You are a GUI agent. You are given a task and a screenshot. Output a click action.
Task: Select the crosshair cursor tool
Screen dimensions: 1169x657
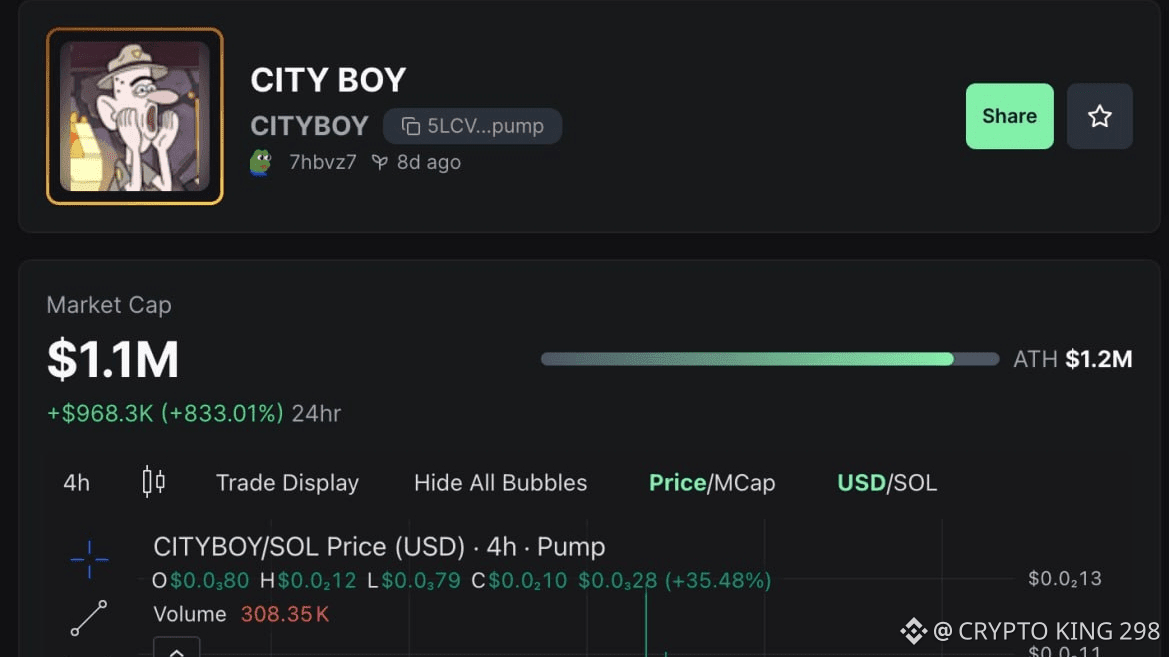(89, 559)
